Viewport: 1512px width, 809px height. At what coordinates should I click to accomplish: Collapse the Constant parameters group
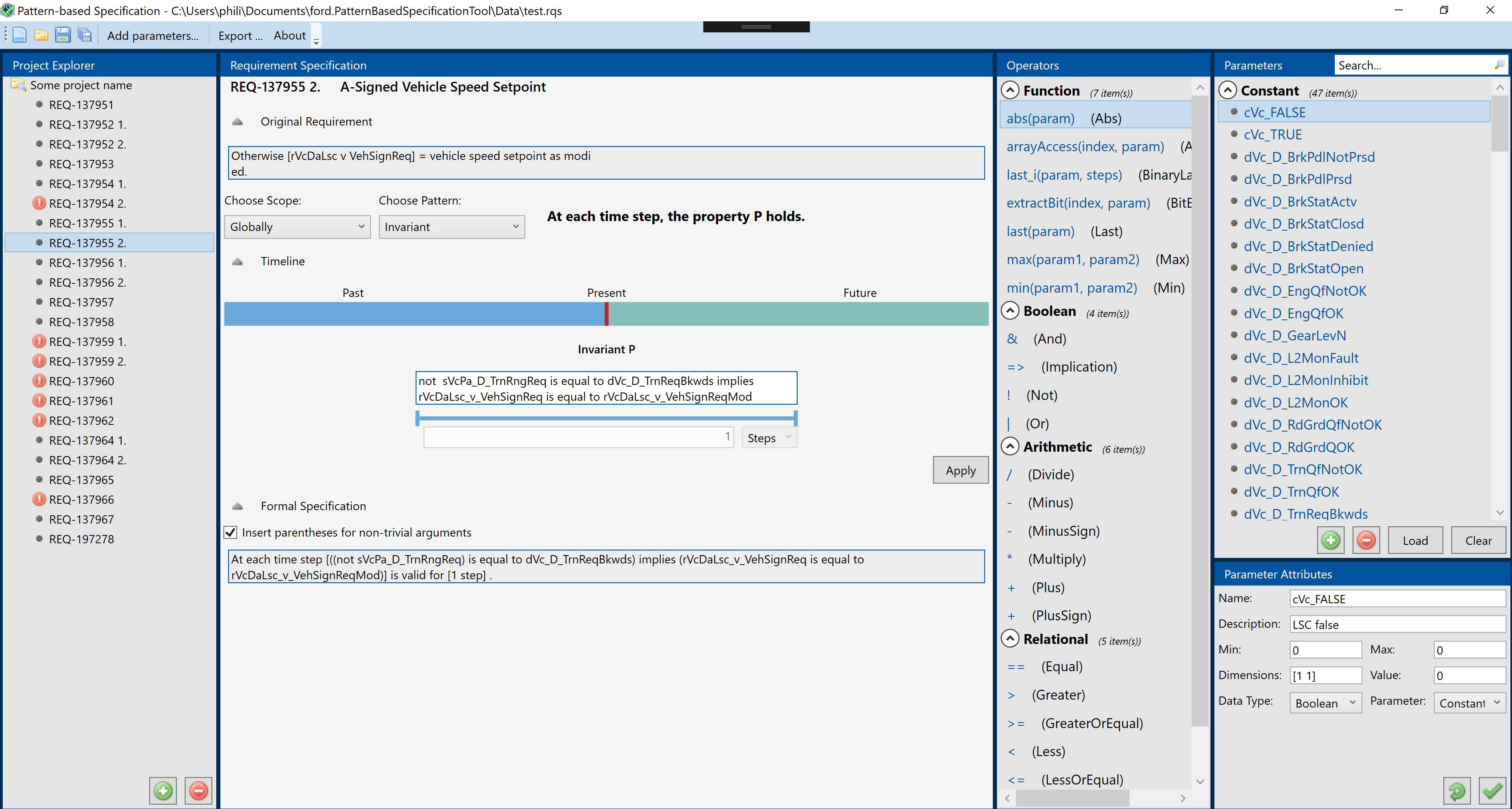pyautogui.click(x=1228, y=90)
